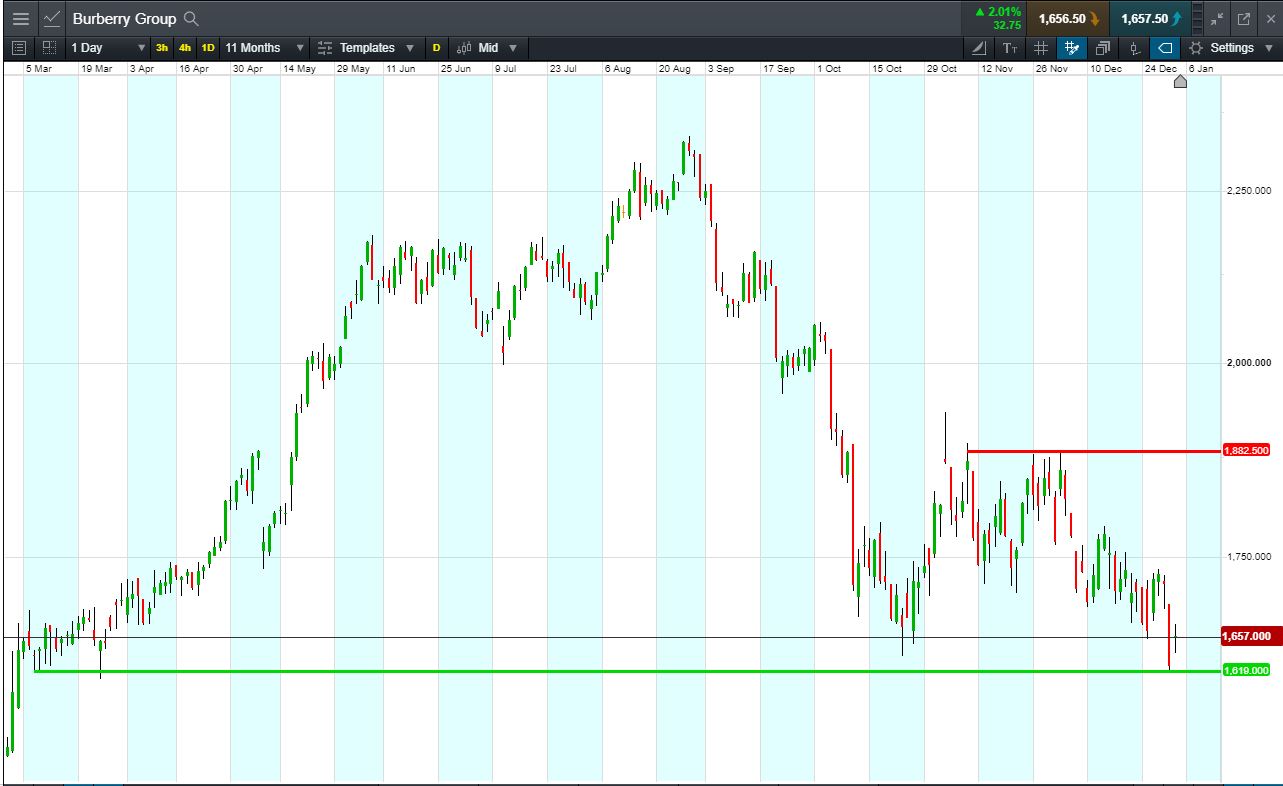Toggle the price label tag icon

click(x=1165, y=47)
